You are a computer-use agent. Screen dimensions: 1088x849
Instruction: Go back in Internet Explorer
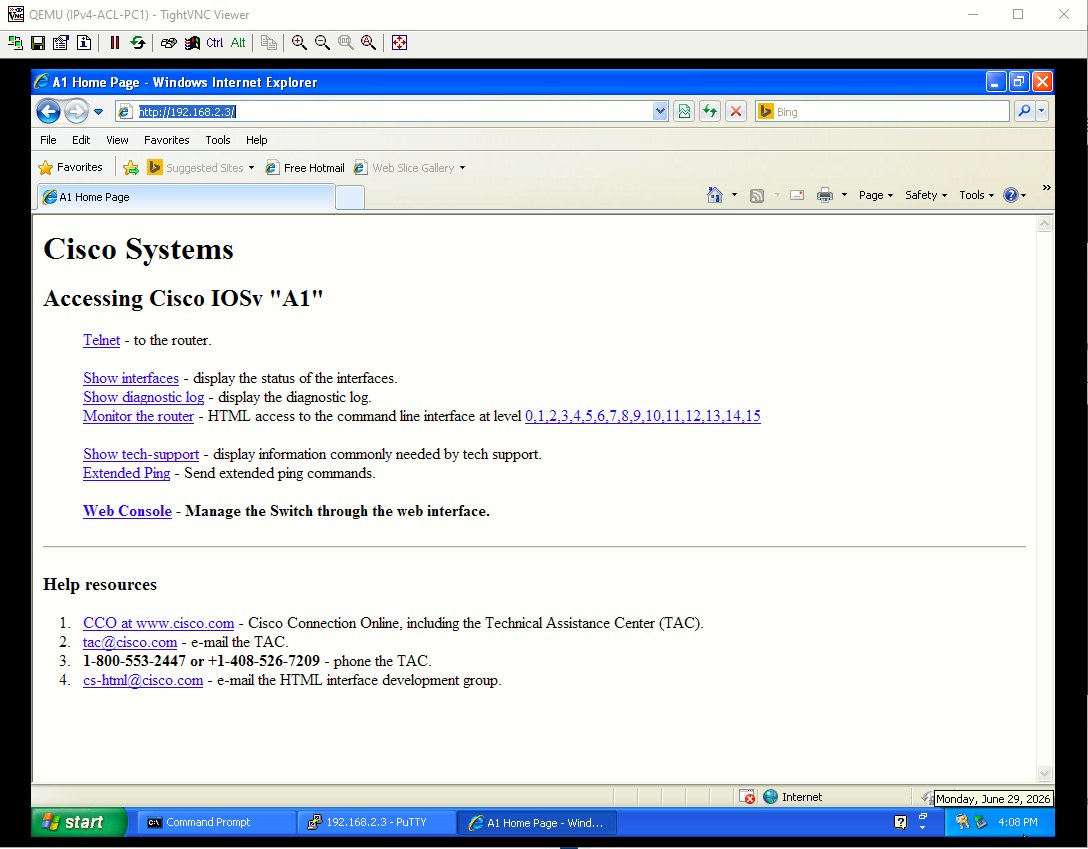tap(49, 111)
